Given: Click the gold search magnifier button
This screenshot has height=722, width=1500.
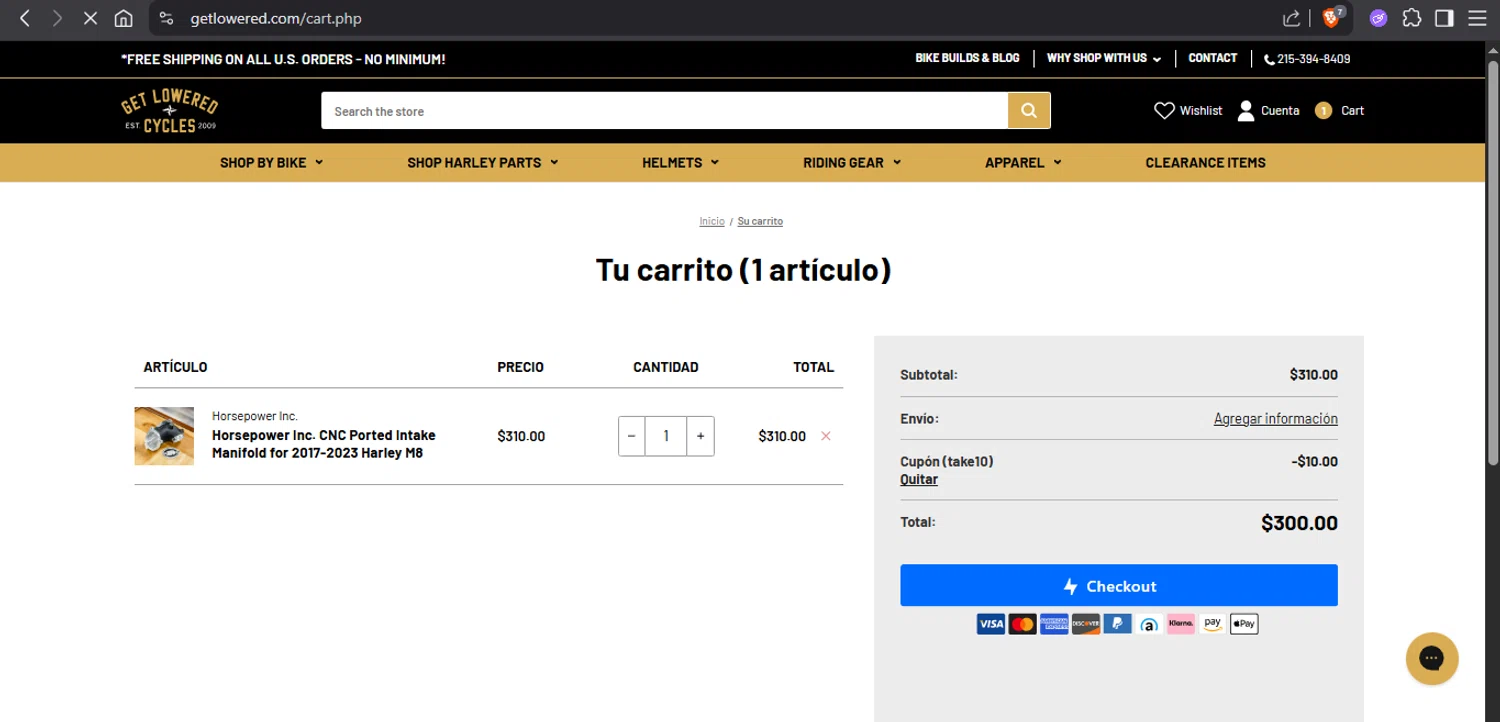Looking at the screenshot, I should [x=1029, y=110].
